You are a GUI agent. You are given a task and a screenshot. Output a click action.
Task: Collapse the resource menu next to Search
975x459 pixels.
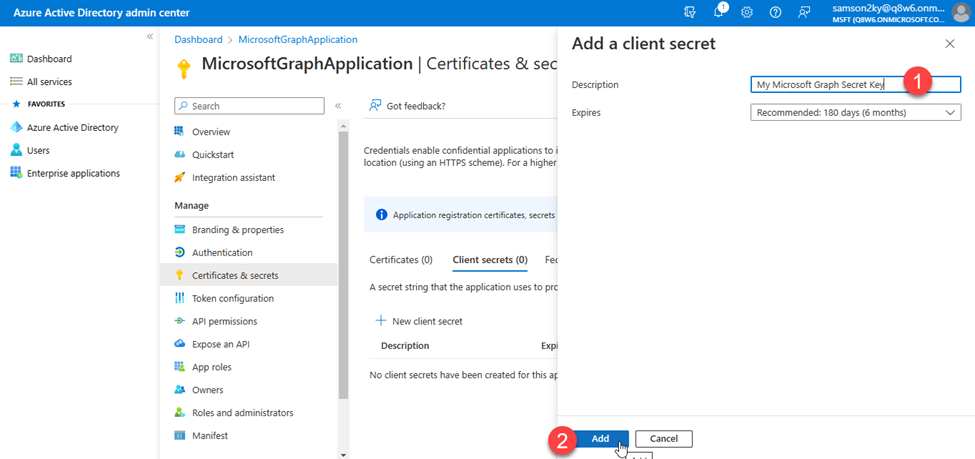pyautogui.click(x=338, y=106)
